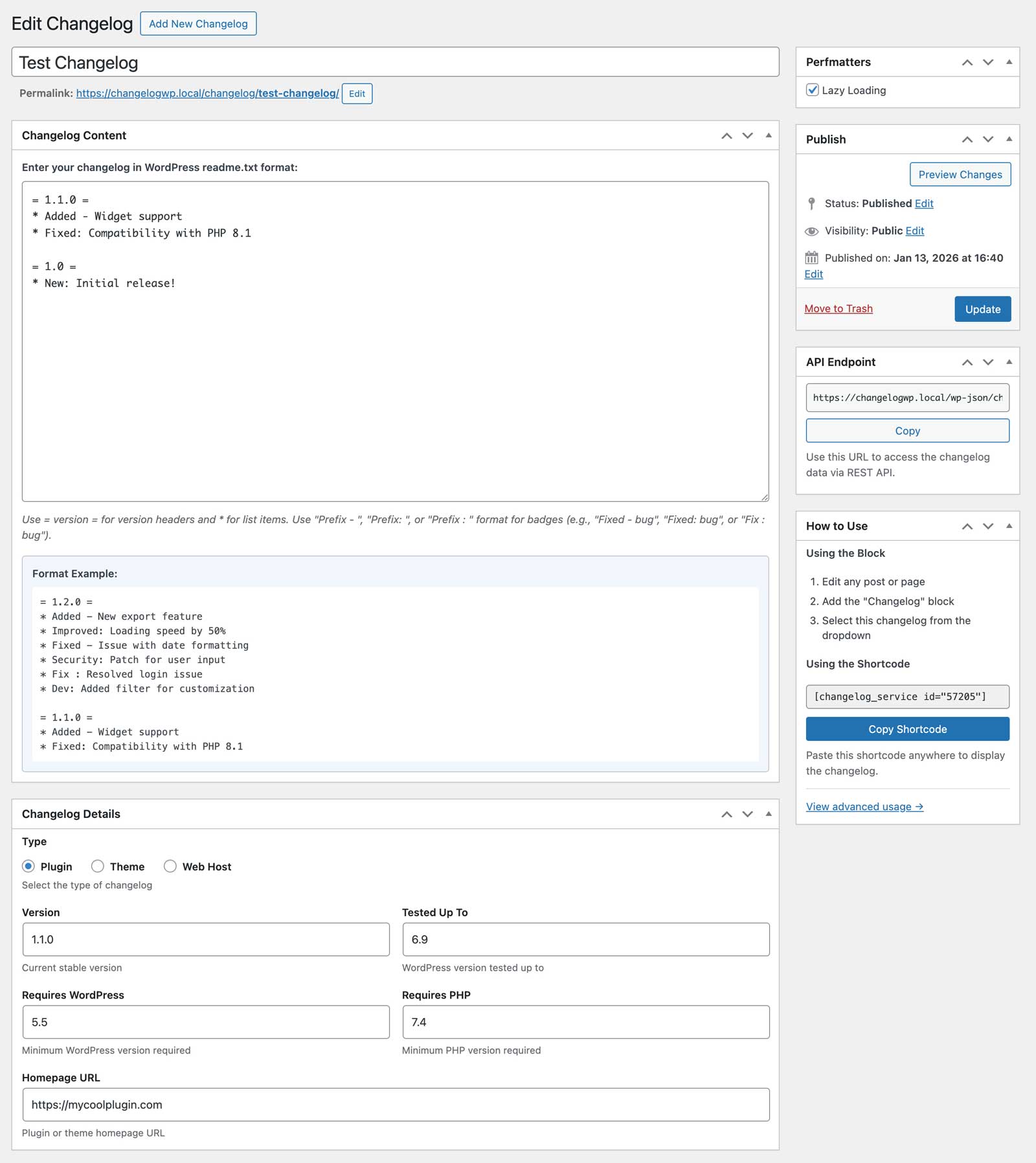Uncheck the Lazy Loading checkbox
This screenshot has height=1163, width=1036.
pyautogui.click(x=812, y=90)
